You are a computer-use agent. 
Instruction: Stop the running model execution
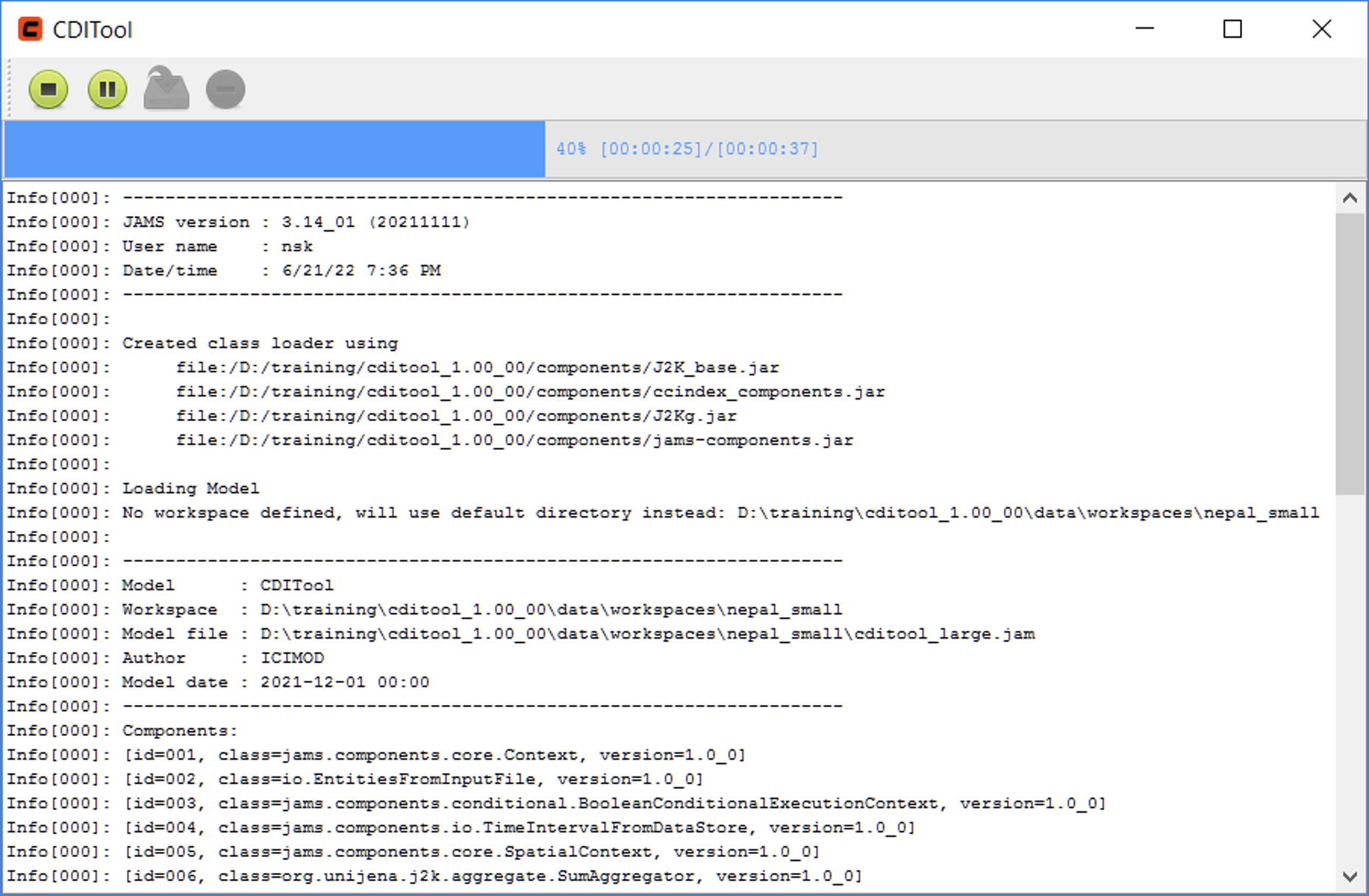click(x=49, y=89)
